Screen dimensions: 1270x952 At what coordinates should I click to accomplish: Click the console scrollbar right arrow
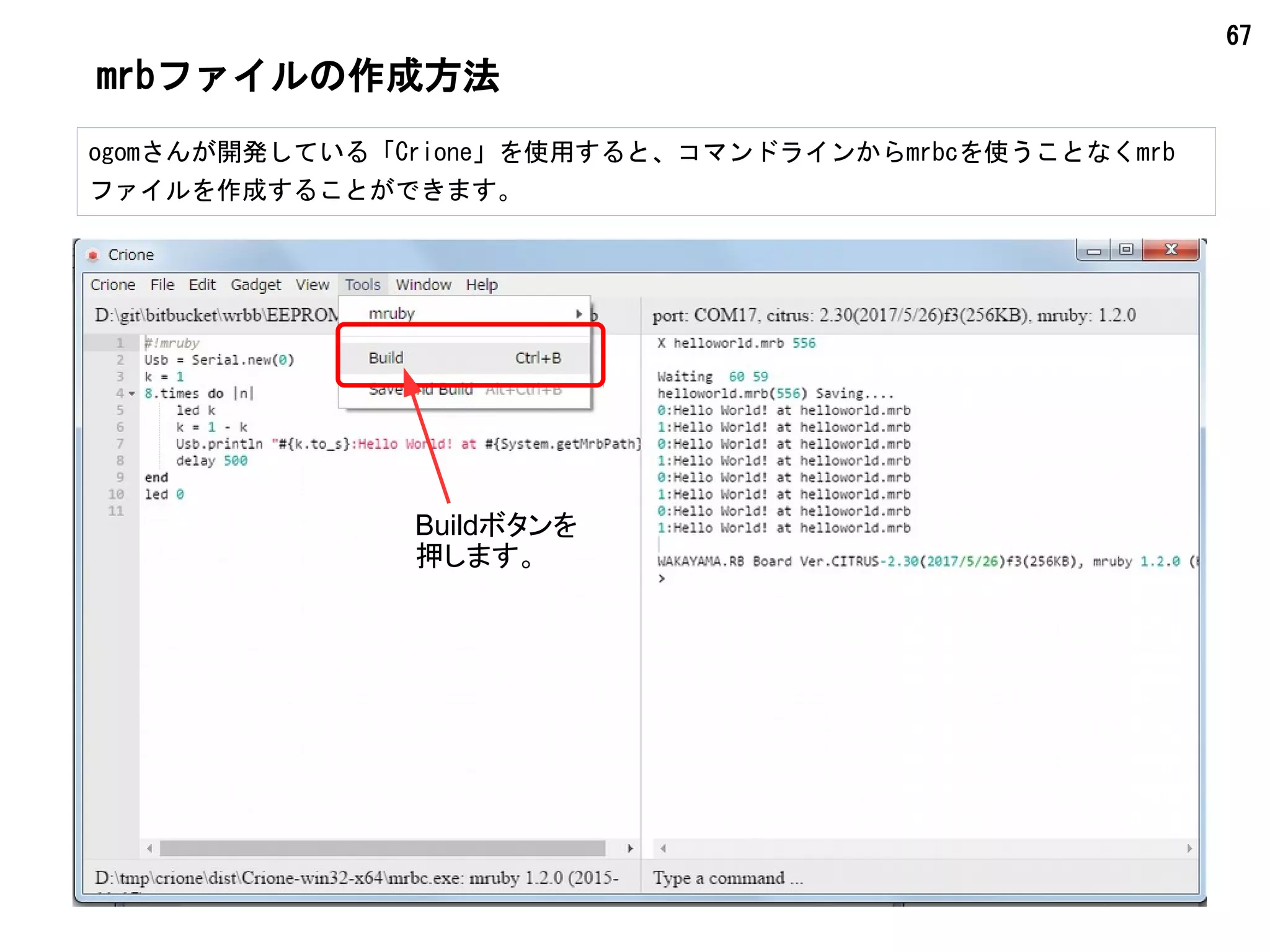click(x=1189, y=848)
